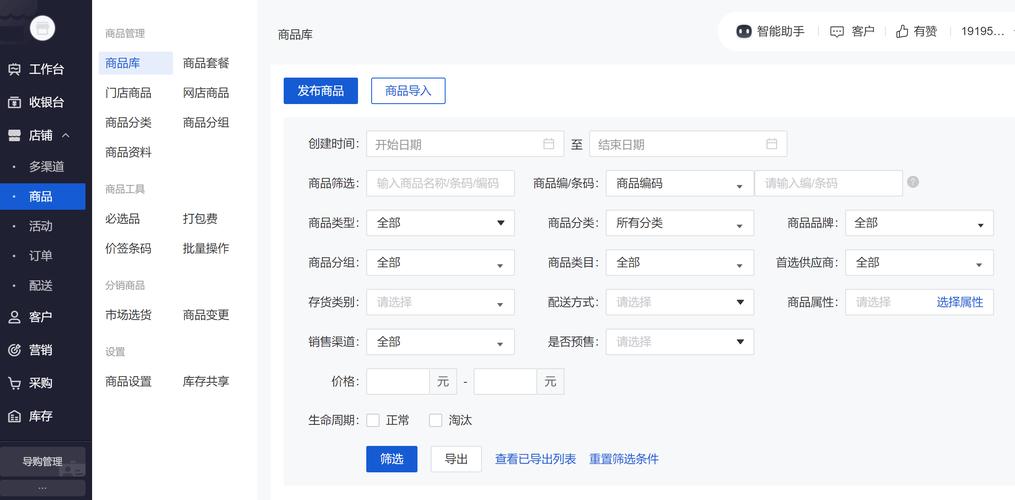Screen dimensions: 1015x500
Task: Open the 配送方式 dropdown
Action: (680, 302)
